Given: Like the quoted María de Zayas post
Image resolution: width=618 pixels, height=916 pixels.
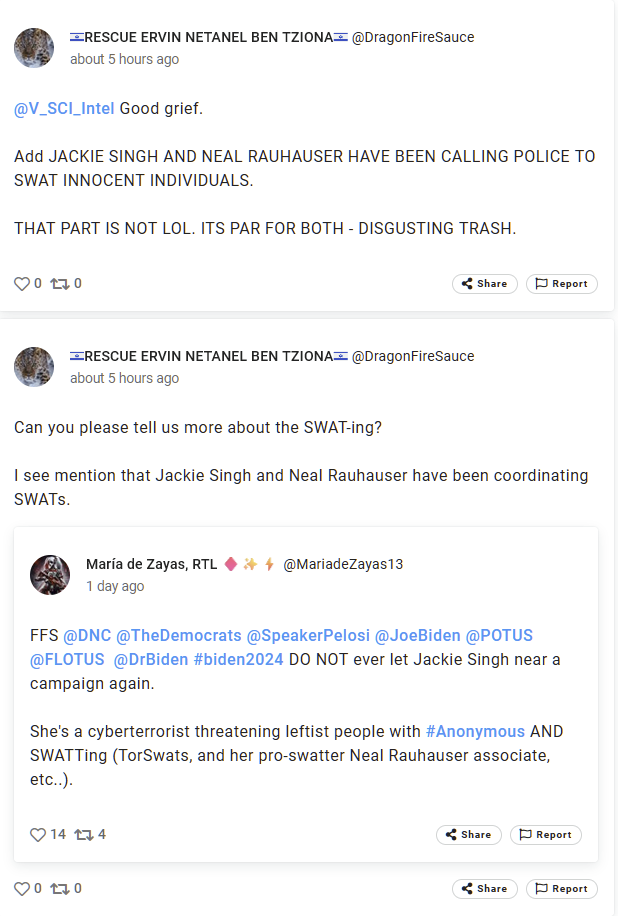Looking at the screenshot, I should coord(38,835).
